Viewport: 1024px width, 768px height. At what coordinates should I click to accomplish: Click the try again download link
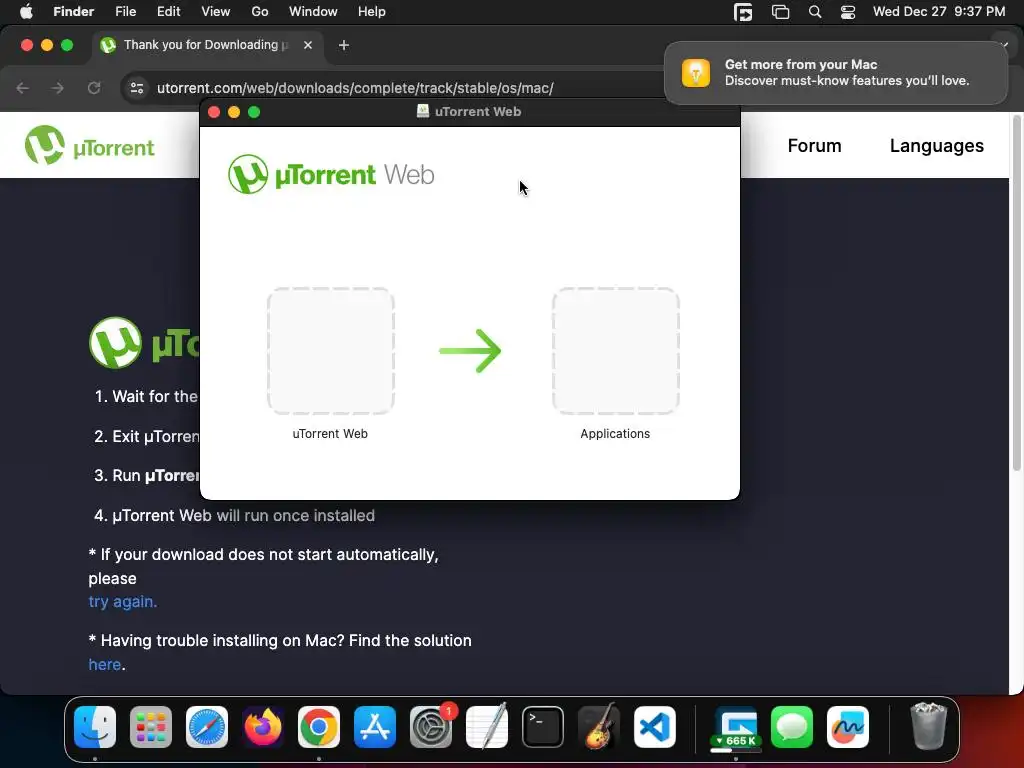pyautogui.click(x=123, y=601)
